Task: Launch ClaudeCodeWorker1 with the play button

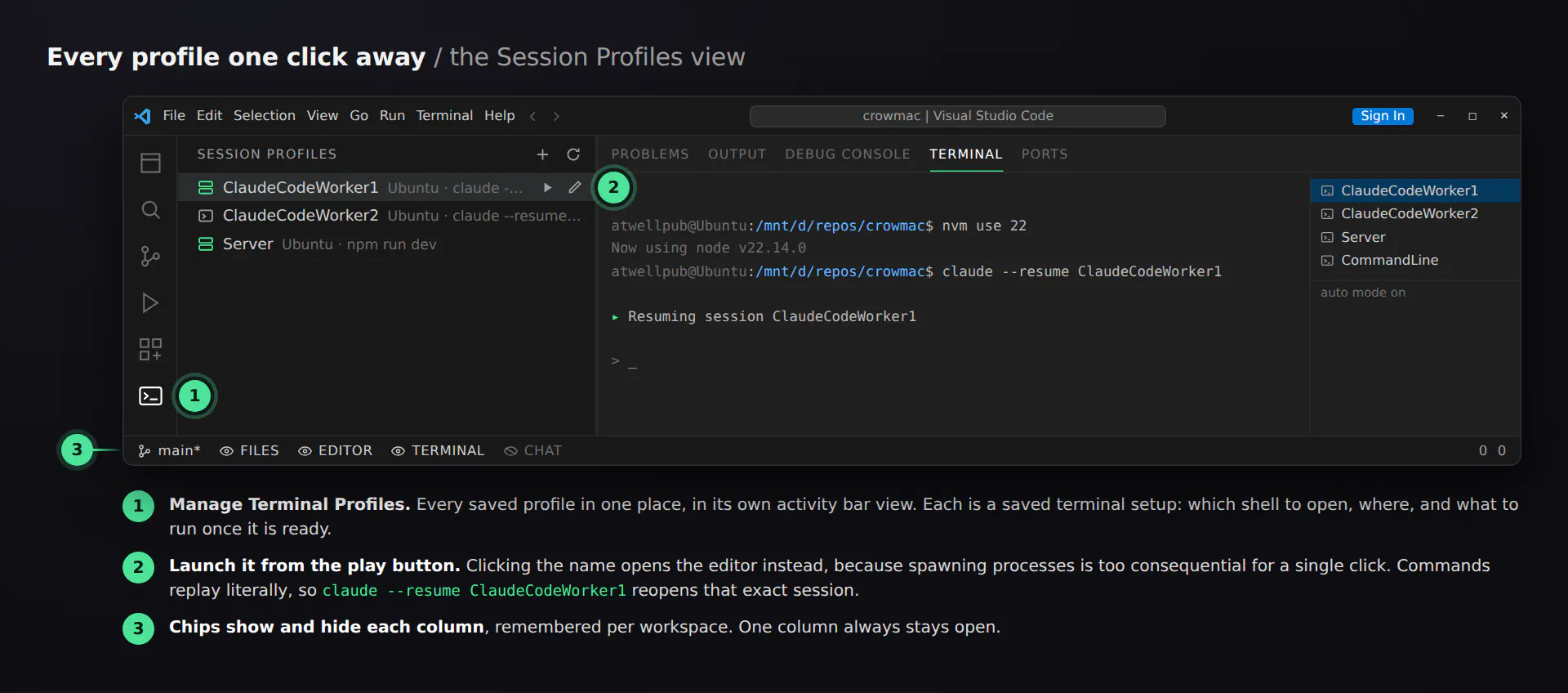Action: point(547,188)
